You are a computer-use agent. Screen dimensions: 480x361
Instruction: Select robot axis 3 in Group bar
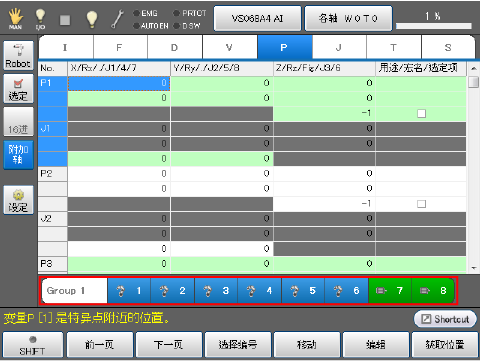[x=216, y=291]
